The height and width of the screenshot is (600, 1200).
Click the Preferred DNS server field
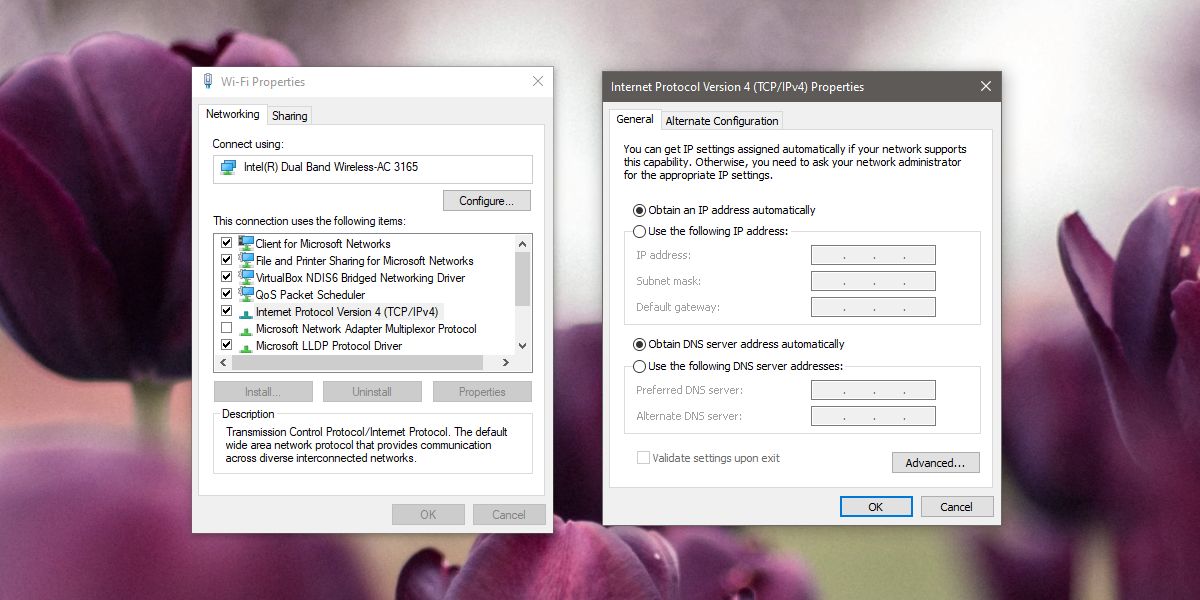873,390
